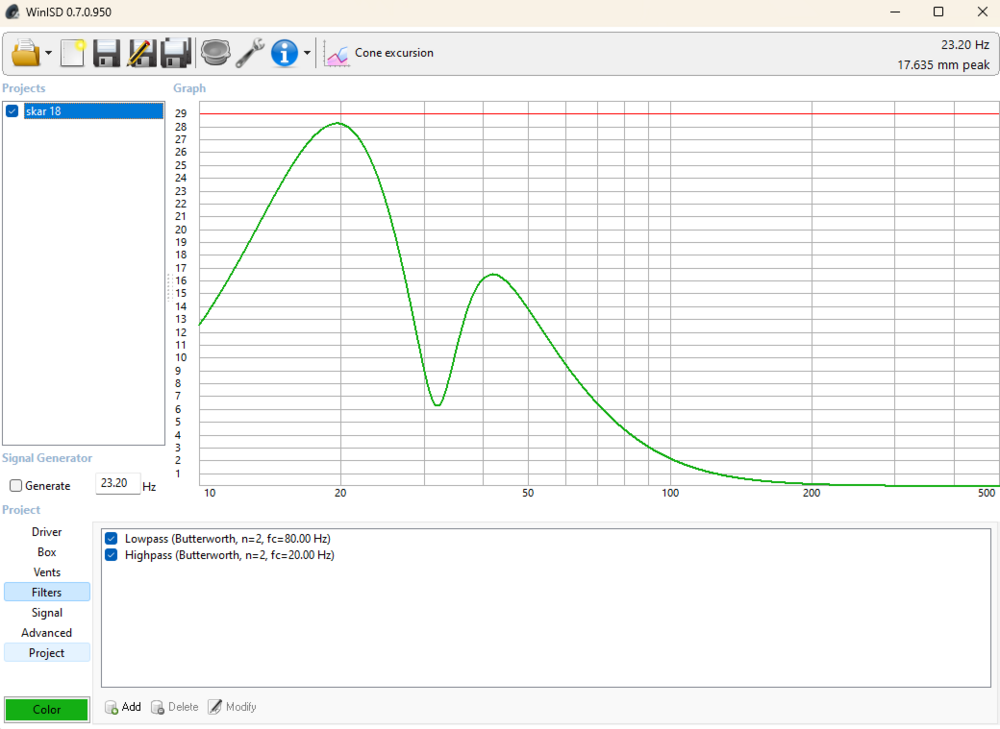Open the Project tab
The image size is (1000, 729).
pyautogui.click(x=47, y=653)
